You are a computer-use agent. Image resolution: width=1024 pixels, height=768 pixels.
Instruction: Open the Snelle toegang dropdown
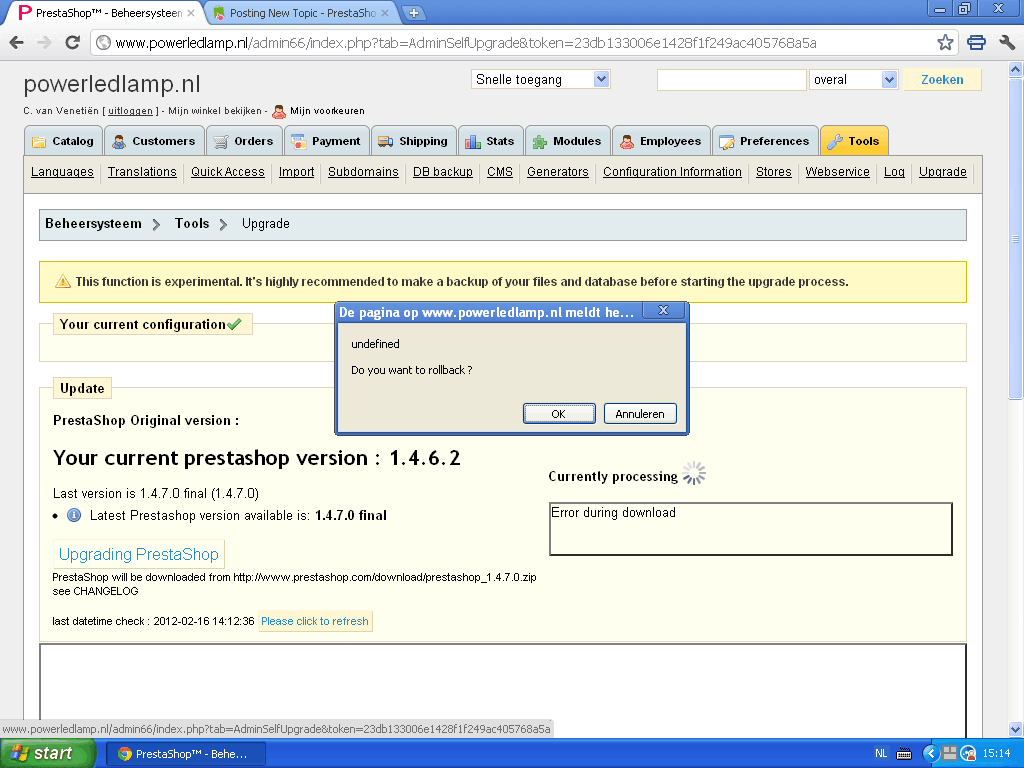click(541, 80)
